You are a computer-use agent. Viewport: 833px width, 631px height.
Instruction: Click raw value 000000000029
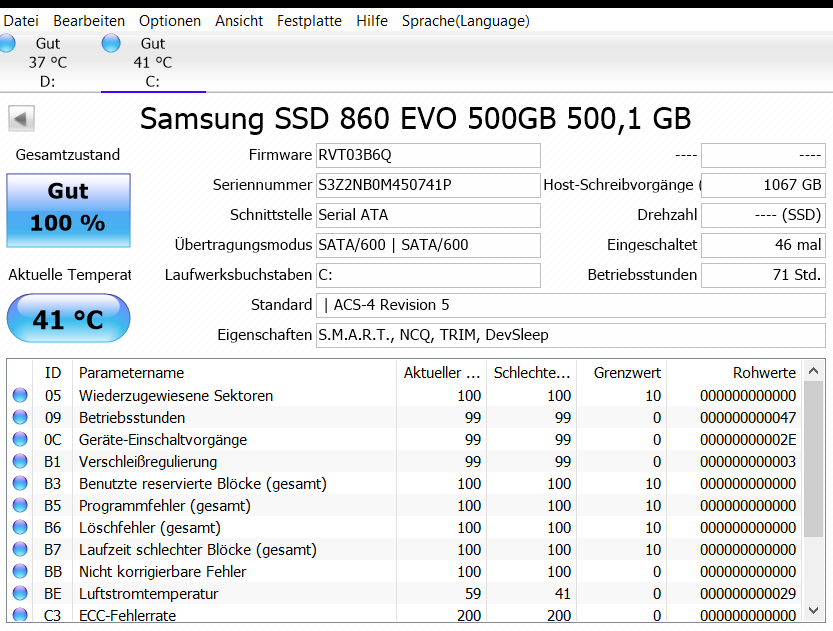pos(748,594)
